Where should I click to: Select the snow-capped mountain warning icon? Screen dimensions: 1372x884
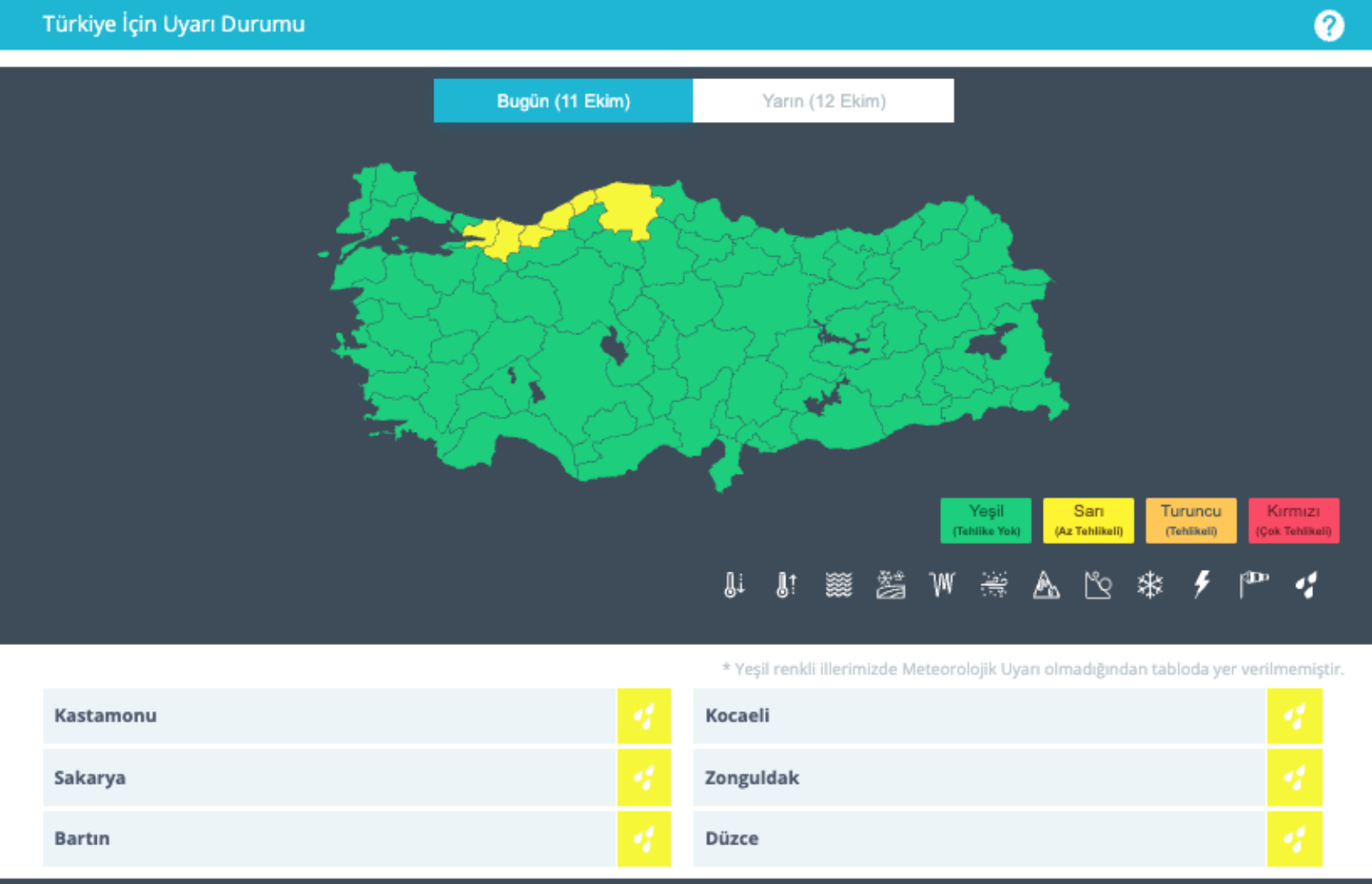[1046, 584]
